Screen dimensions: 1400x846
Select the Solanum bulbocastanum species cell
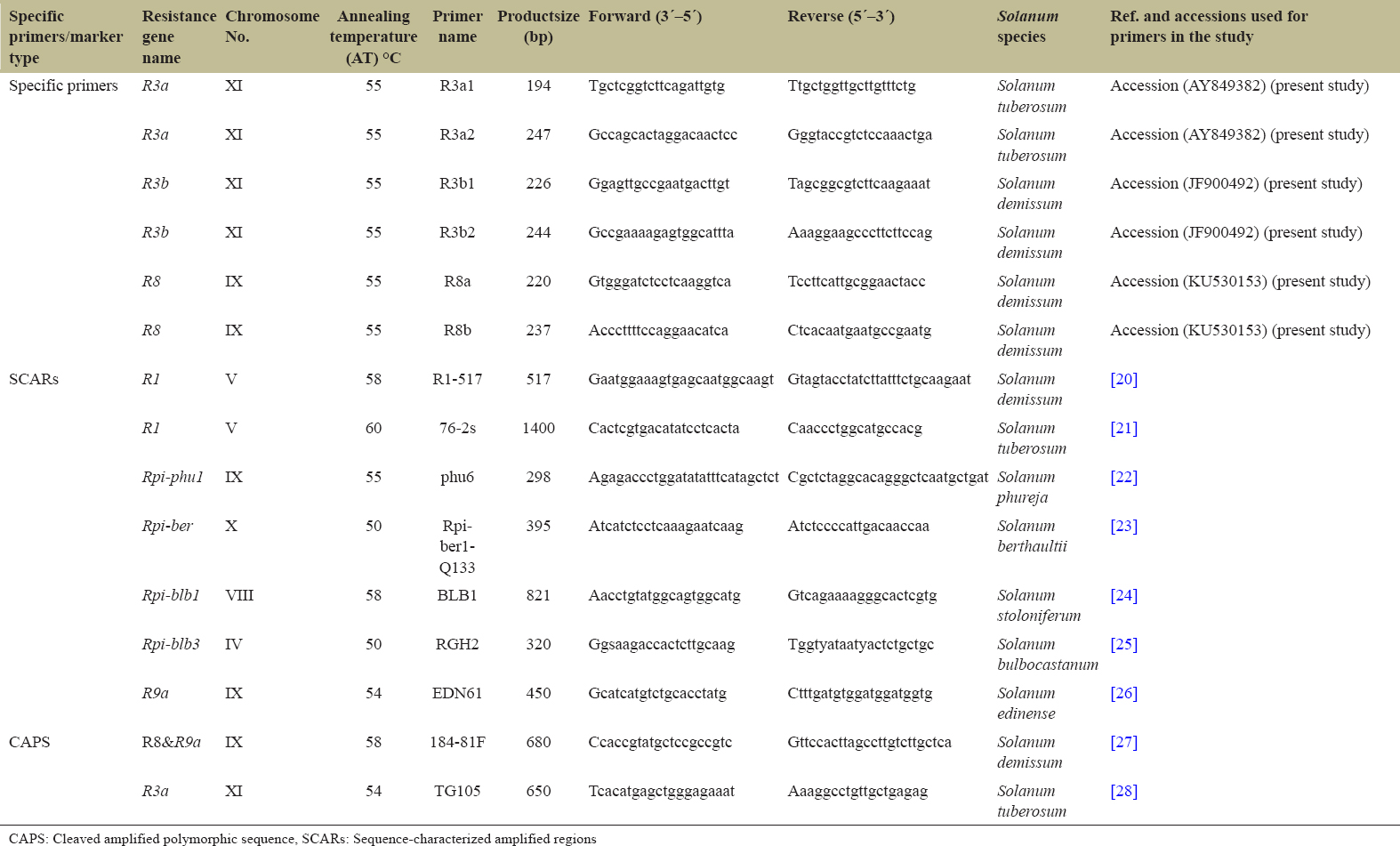[1047, 654]
